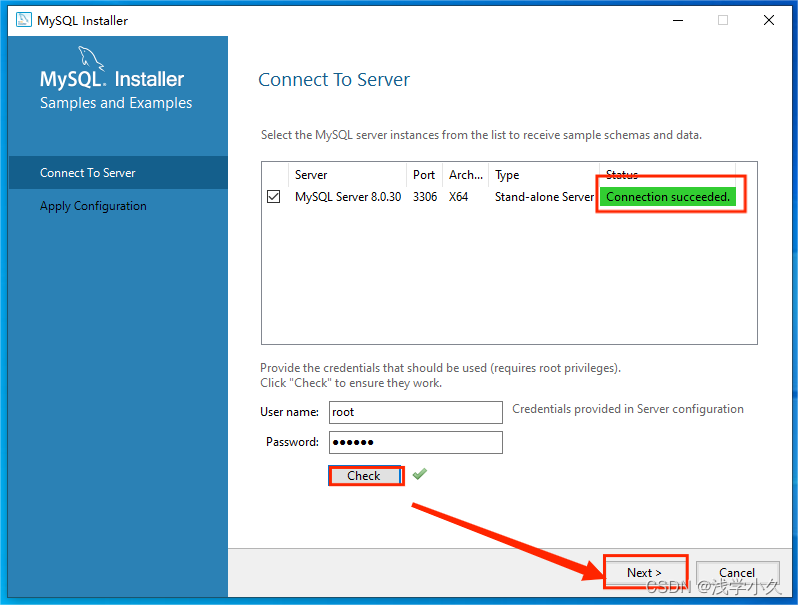Close the MySQL Installer window
The height and width of the screenshot is (605, 798).
tap(769, 20)
